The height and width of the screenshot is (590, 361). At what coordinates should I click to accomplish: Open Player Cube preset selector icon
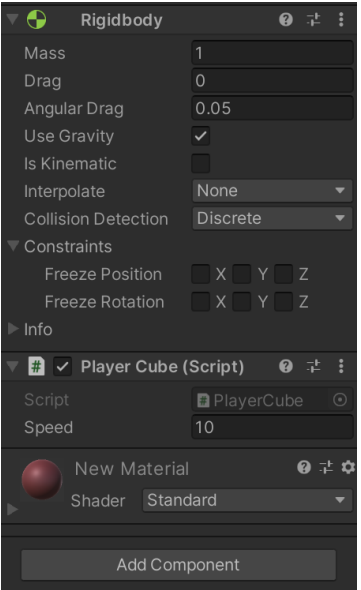[x=313, y=366]
